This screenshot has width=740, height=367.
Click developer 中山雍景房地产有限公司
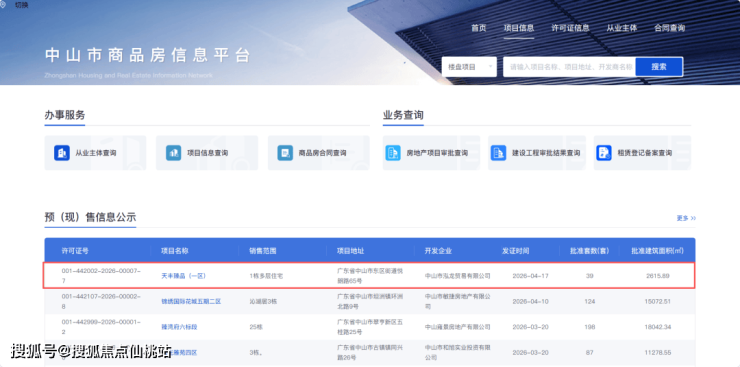458,326
